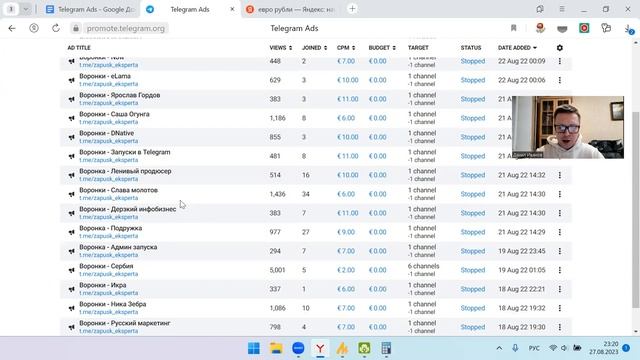
Task: Open three-dot menu for Воронки - Икра row
Action: point(560,289)
